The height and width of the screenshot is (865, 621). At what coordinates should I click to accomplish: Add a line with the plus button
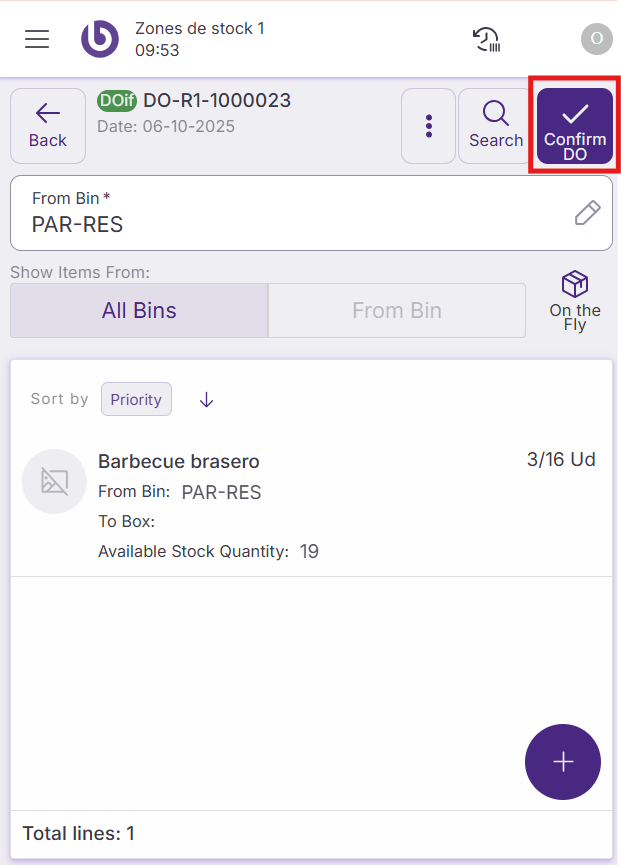click(x=563, y=762)
